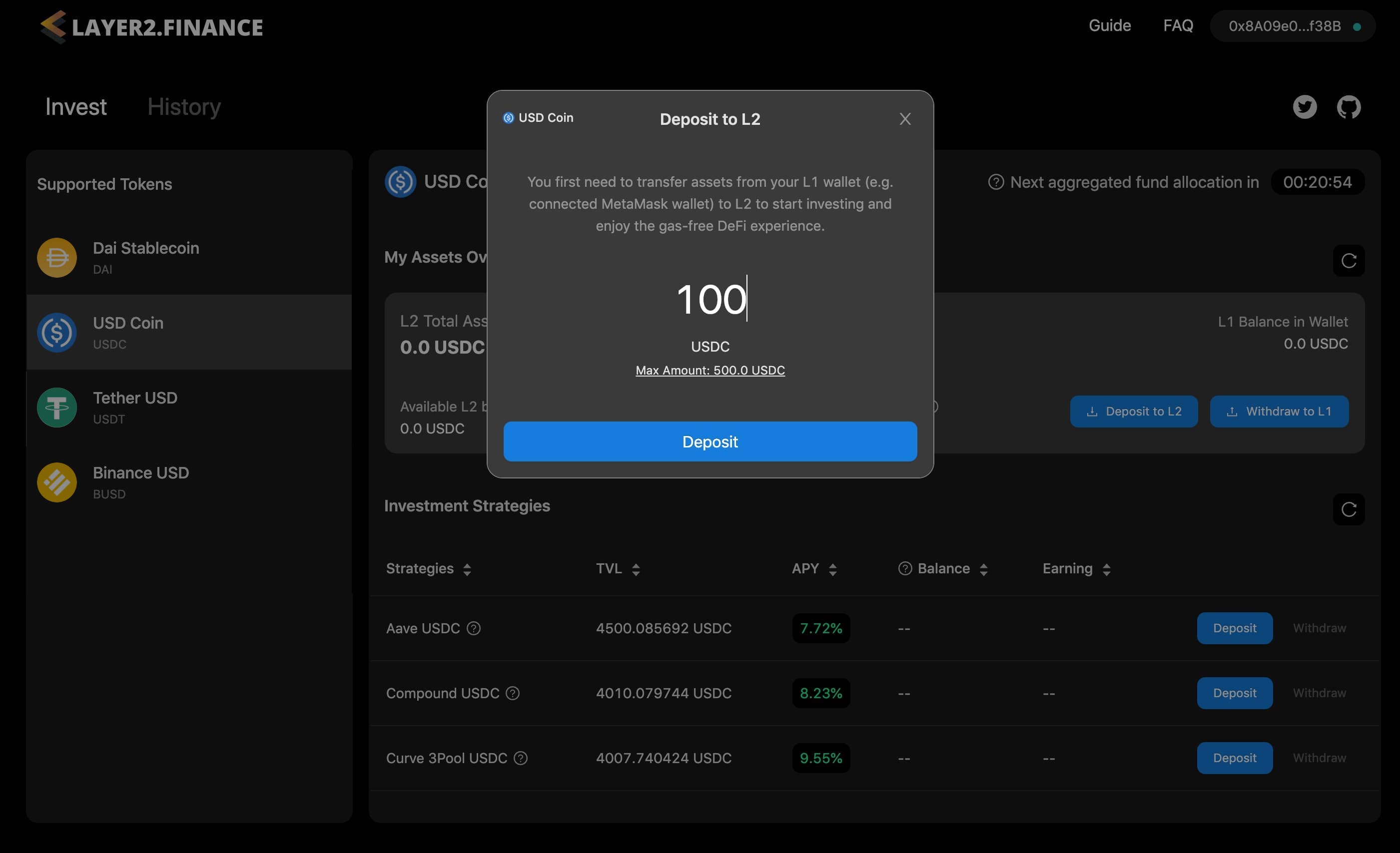
Task: Click the amount input showing 100
Action: pos(710,299)
